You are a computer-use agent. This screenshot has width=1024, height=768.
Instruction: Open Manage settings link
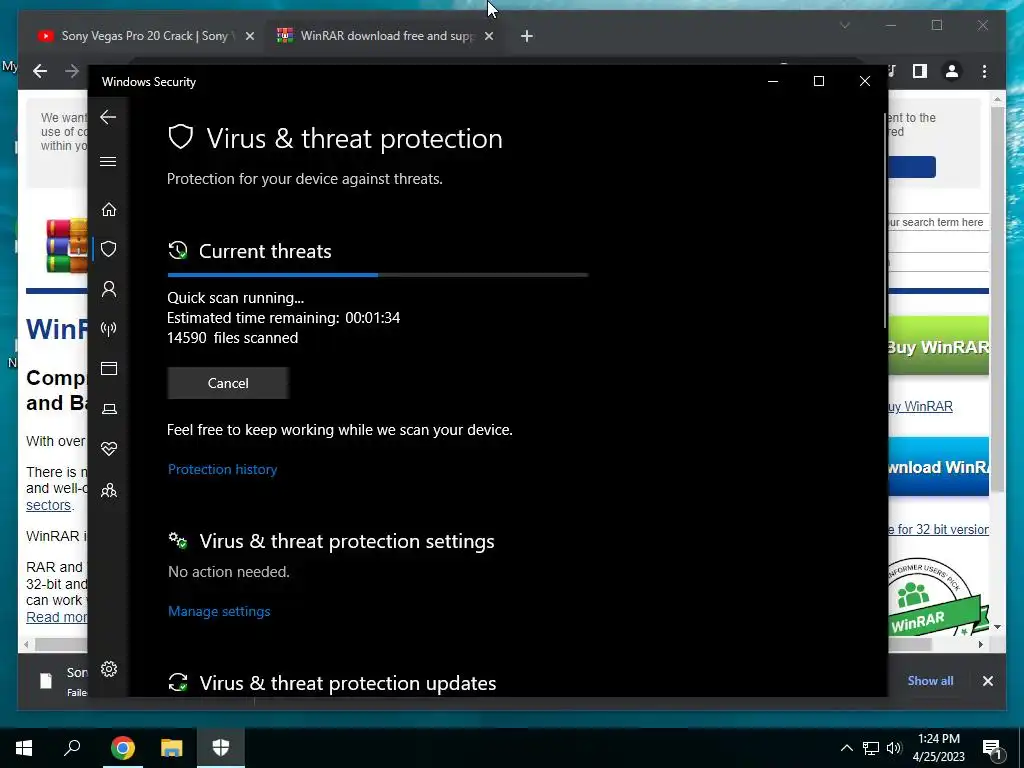(219, 611)
